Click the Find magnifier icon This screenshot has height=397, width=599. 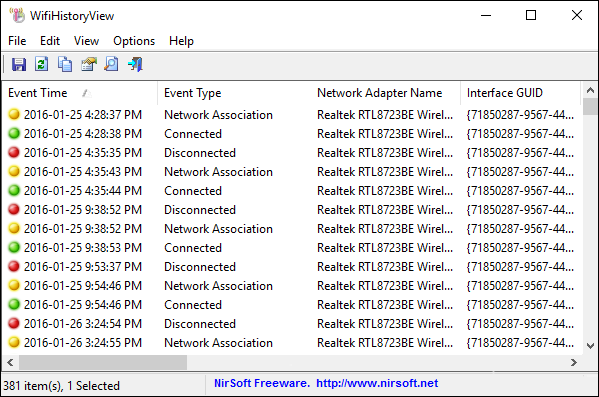pos(112,64)
